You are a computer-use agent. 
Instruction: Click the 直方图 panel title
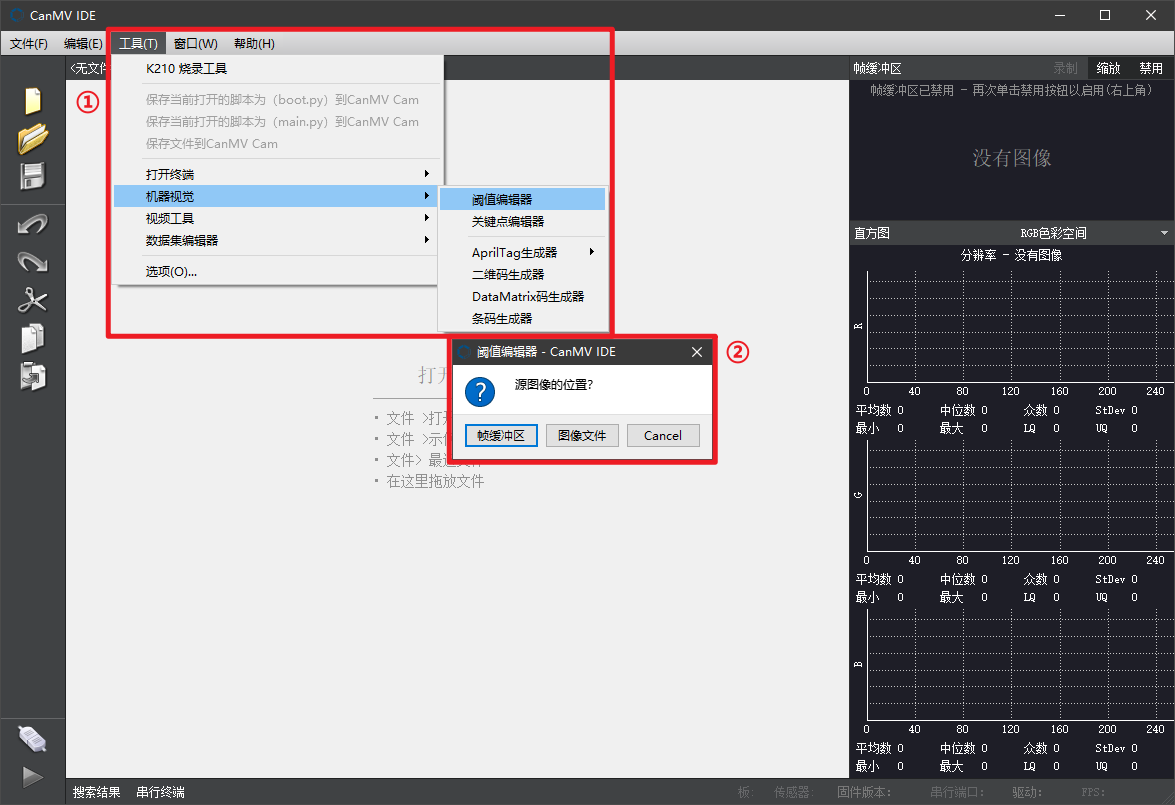(x=872, y=233)
